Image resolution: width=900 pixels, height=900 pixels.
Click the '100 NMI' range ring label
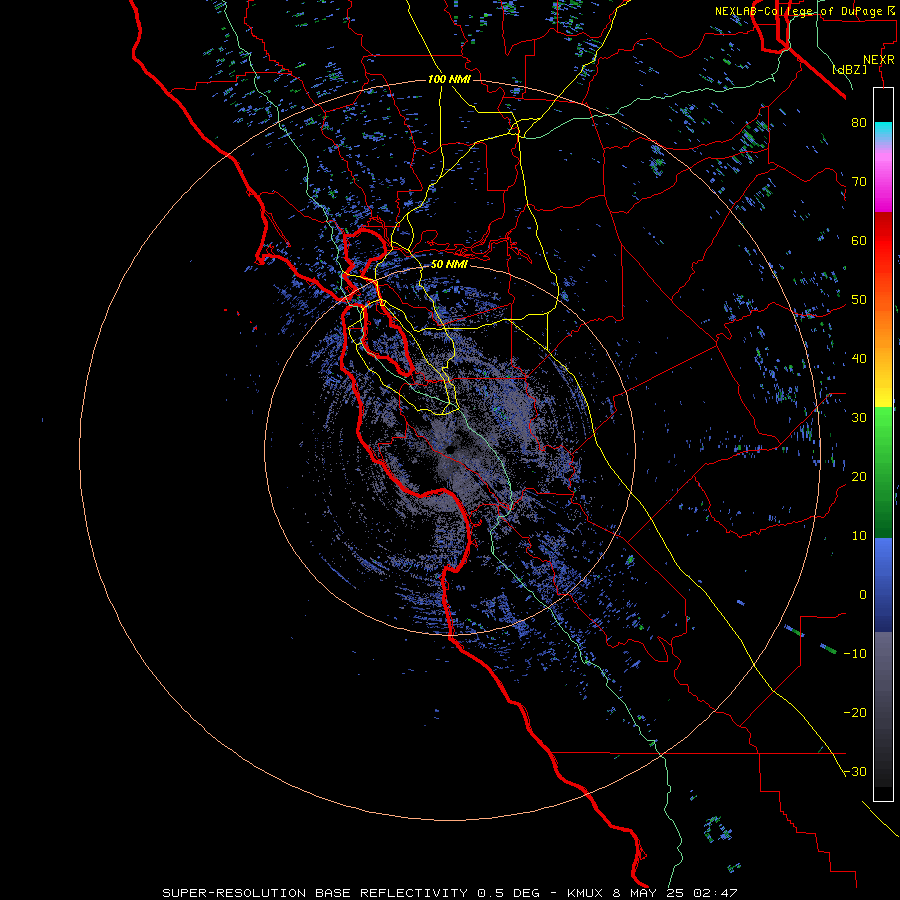[449, 79]
